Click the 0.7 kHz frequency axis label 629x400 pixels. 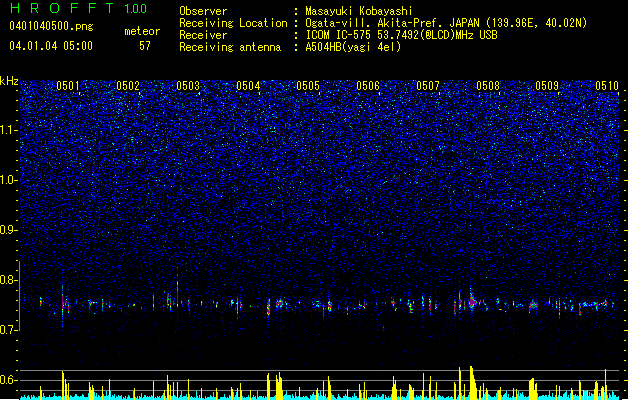9,330
